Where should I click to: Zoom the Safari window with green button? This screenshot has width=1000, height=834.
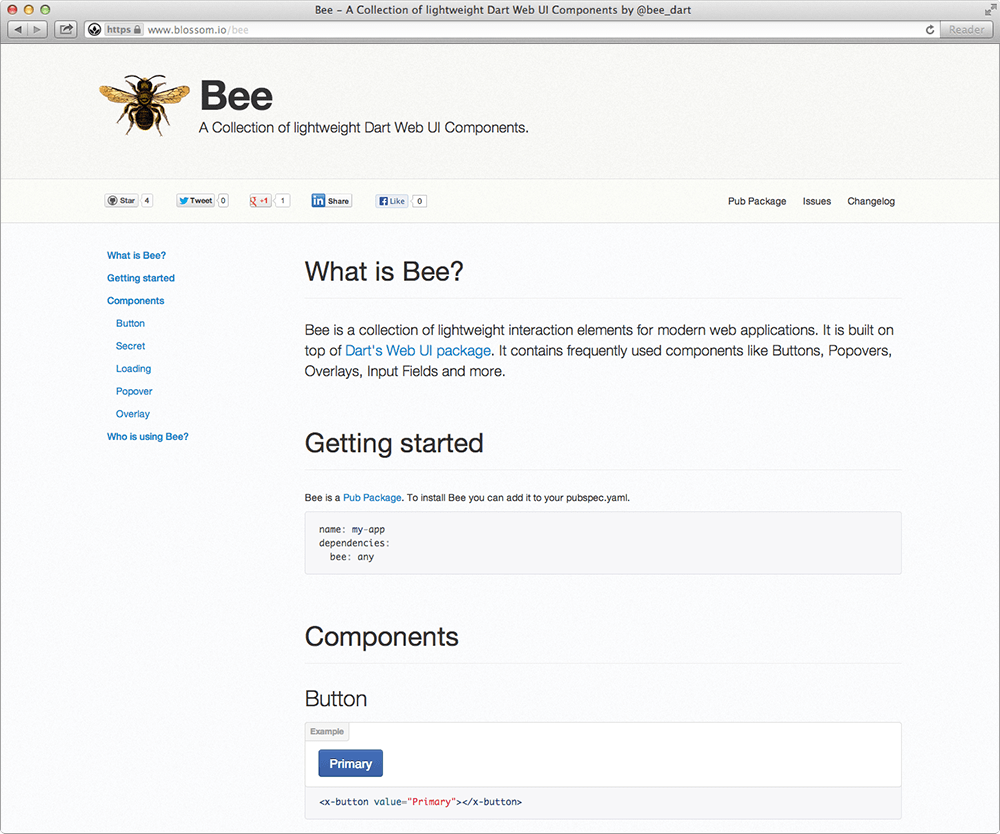[x=45, y=10]
